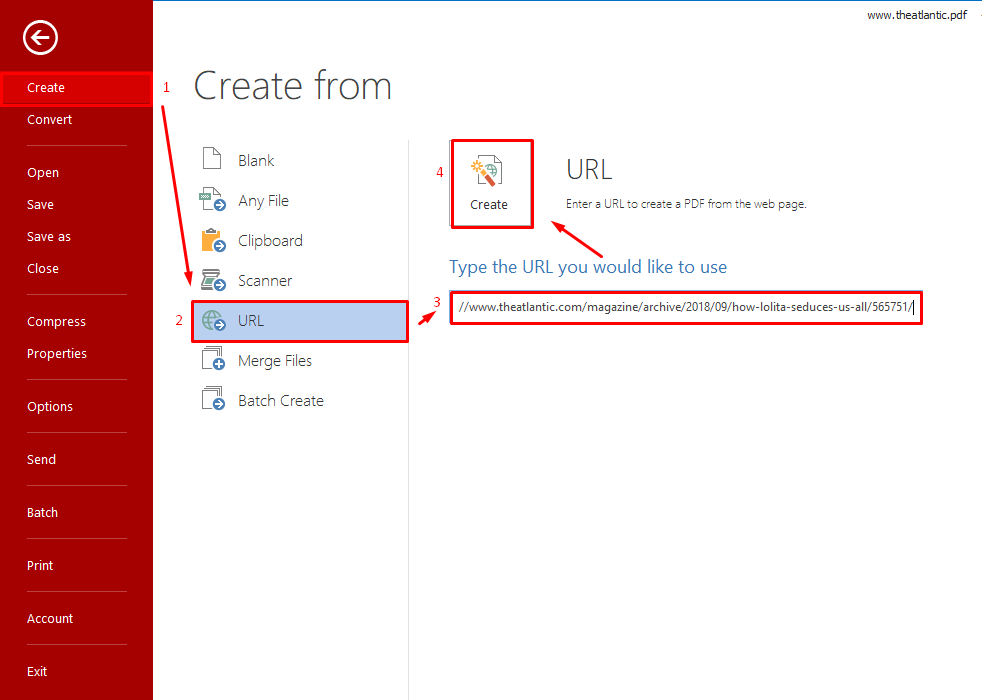The image size is (982, 700).
Task: Select Create in the sidebar
Action: tap(76, 88)
